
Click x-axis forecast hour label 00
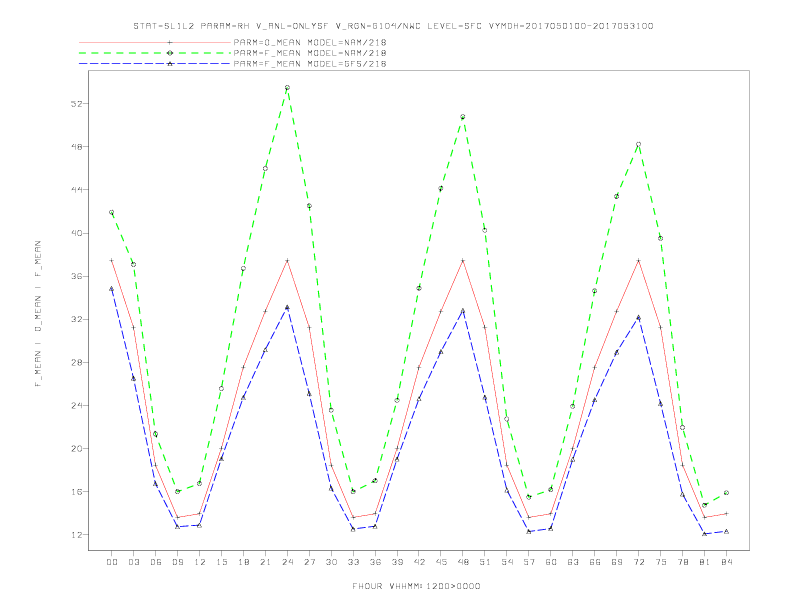pos(112,562)
